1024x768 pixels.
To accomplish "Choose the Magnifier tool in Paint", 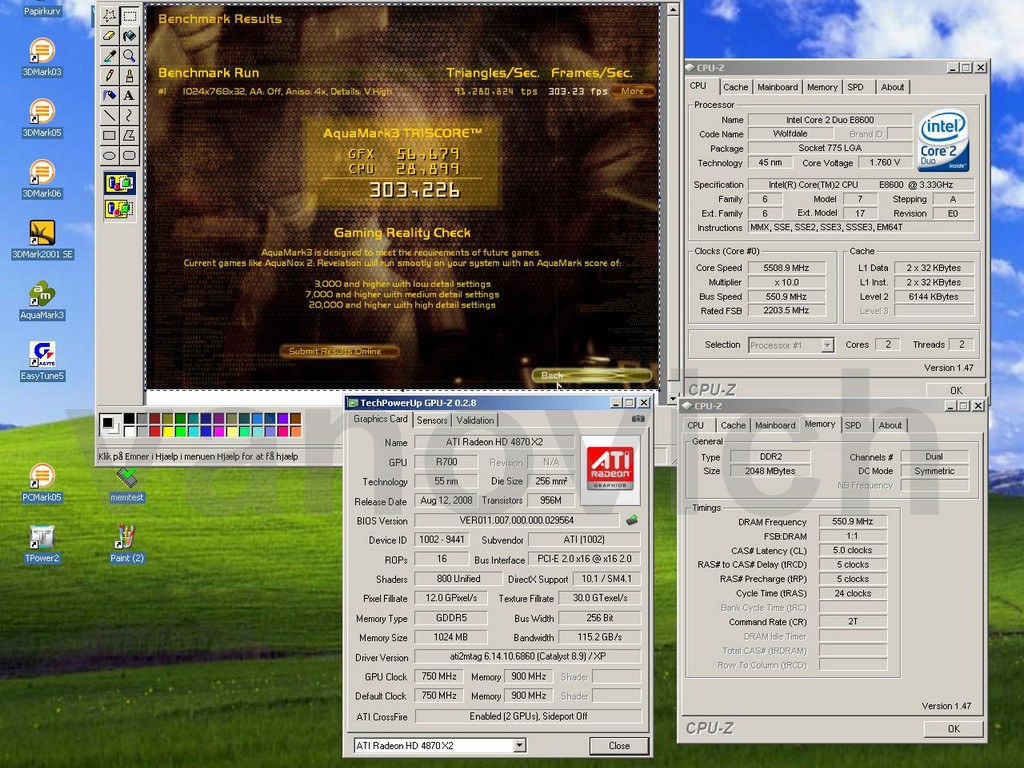I will 129,56.
